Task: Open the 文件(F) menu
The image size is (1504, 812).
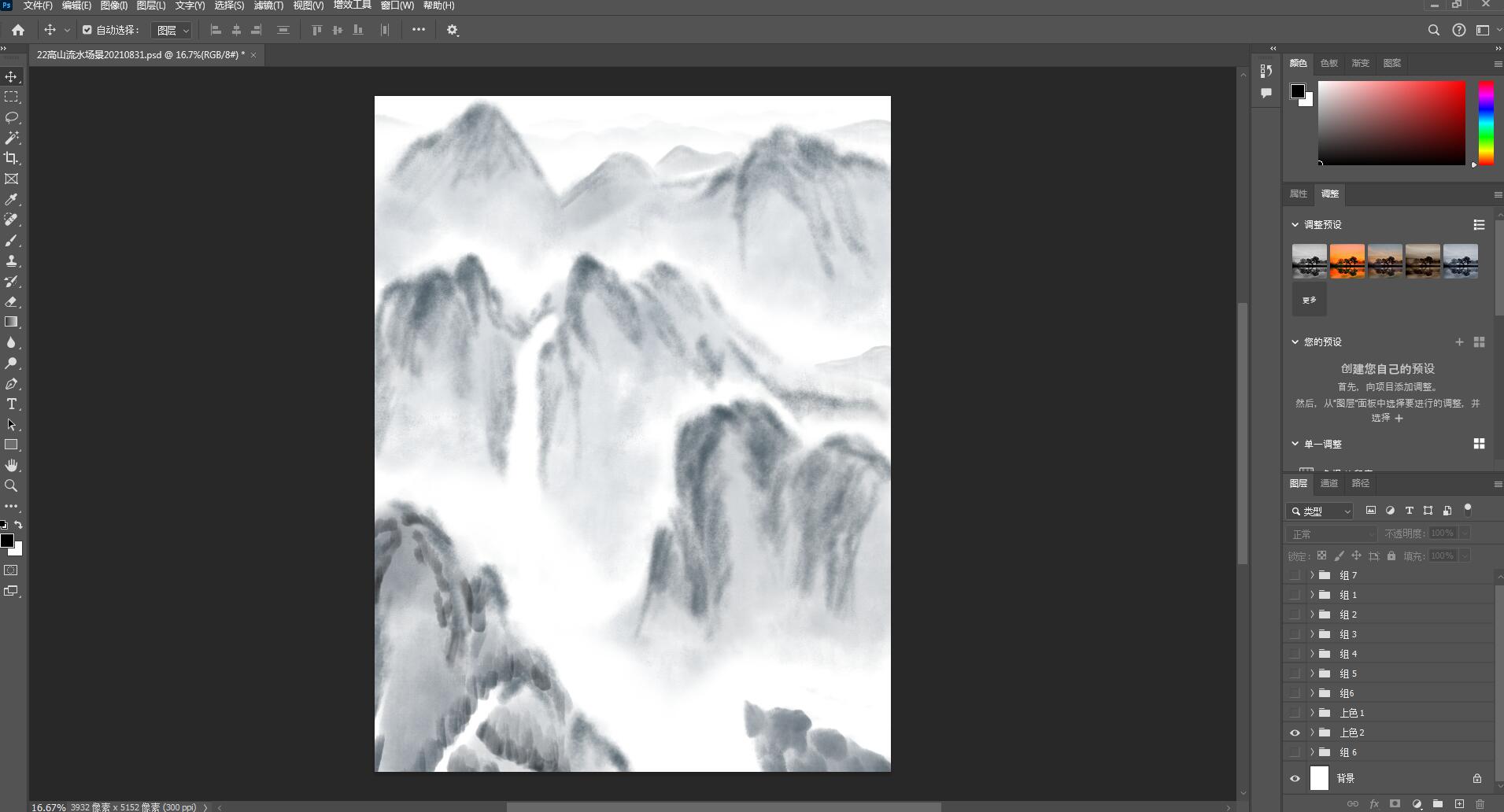Action: tap(38, 6)
